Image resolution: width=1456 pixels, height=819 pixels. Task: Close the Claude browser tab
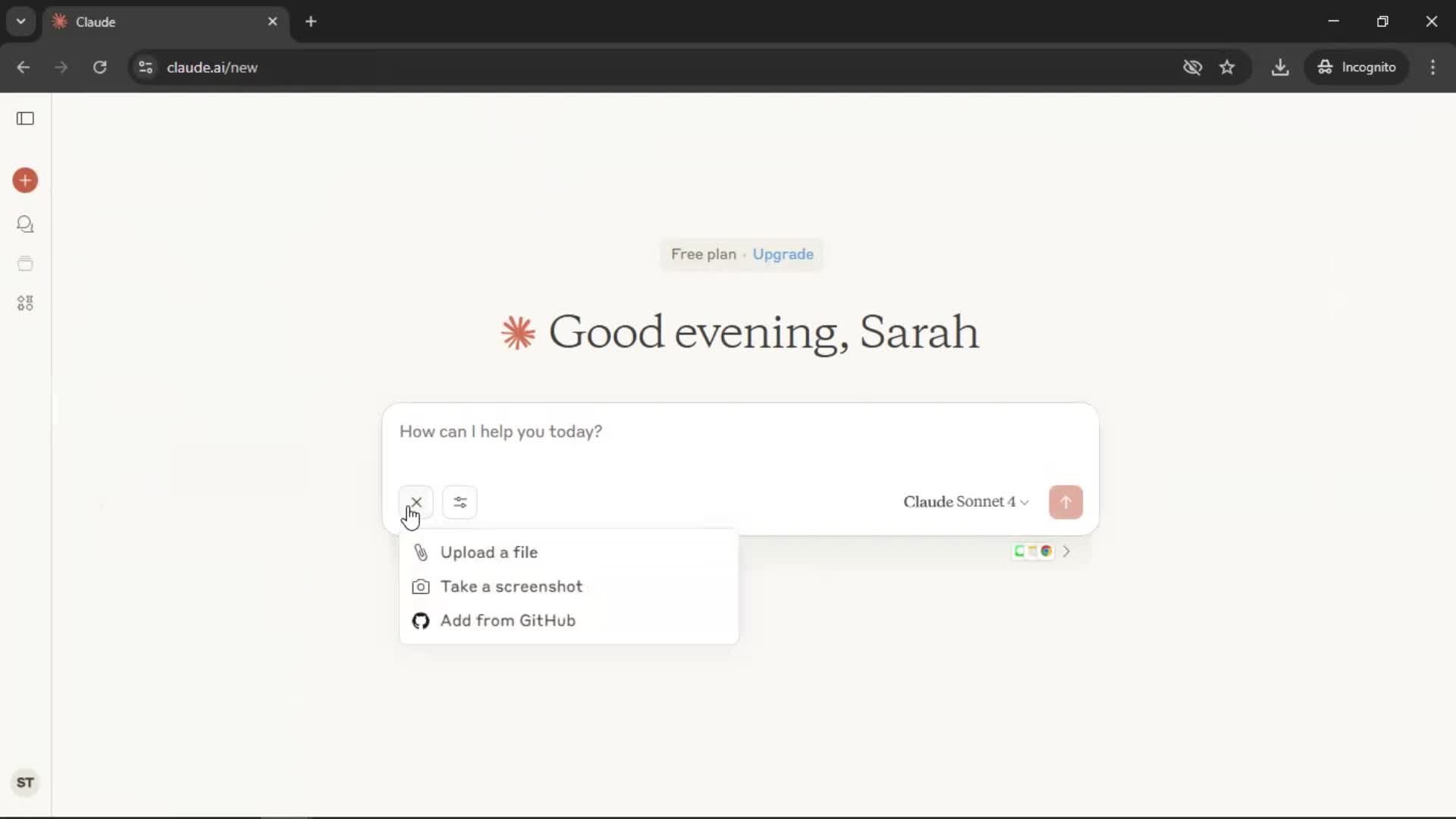[272, 22]
